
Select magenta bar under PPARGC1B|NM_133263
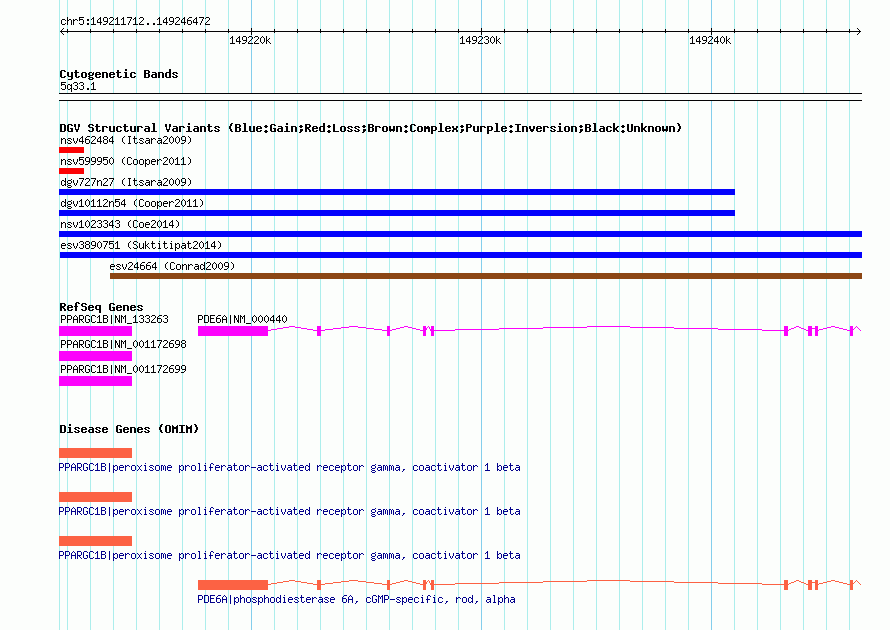[x=95, y=331]
